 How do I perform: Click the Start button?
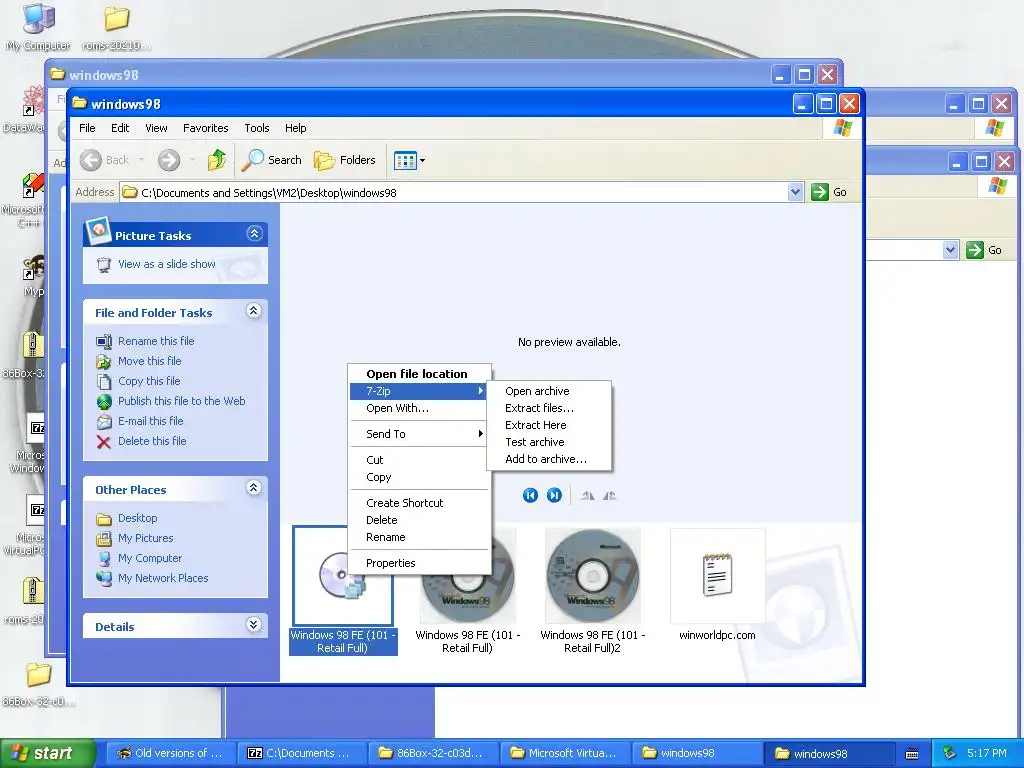pos(47,753)
